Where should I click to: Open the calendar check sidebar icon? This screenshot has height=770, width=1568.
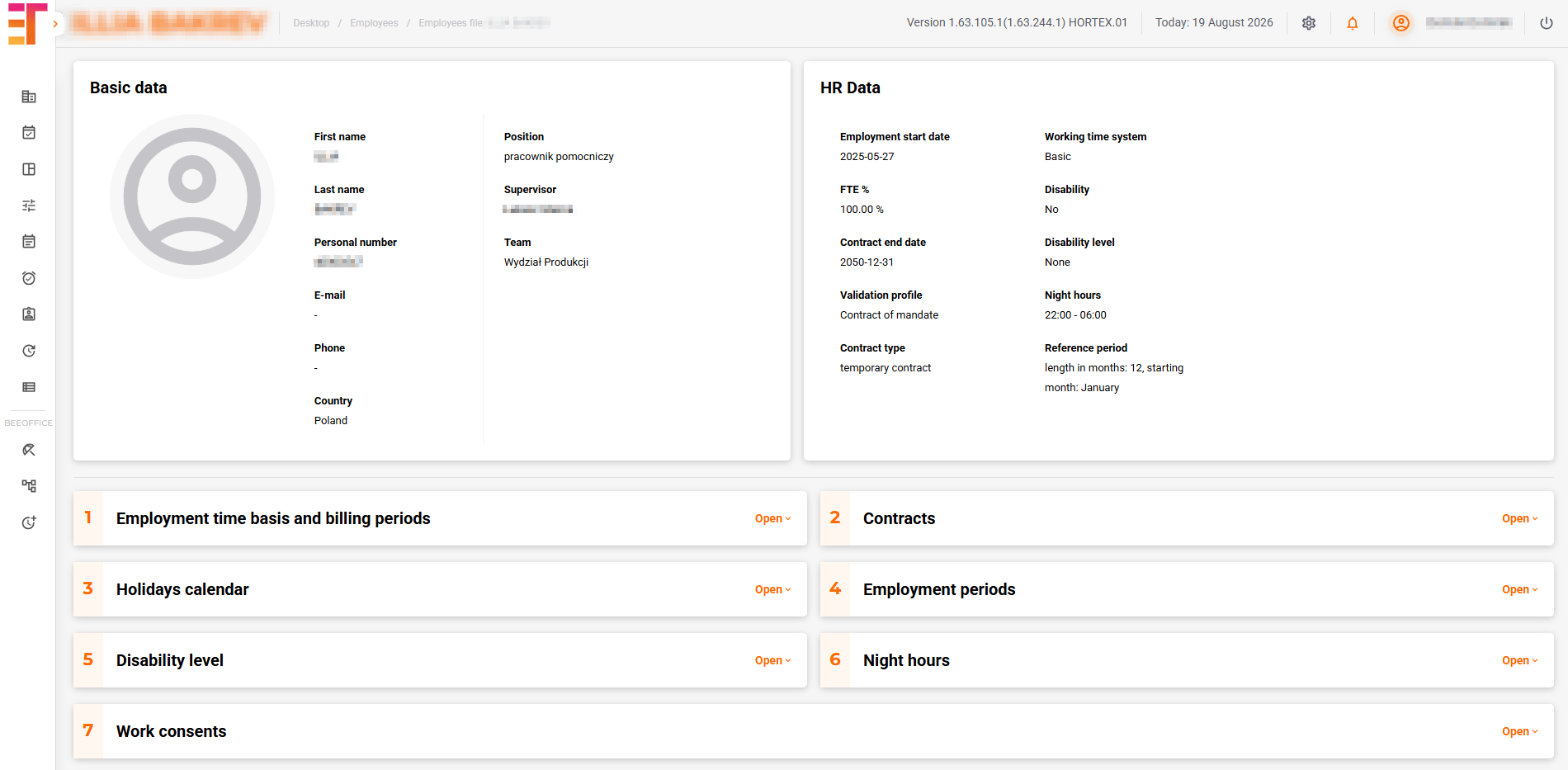tap(29, 132)
